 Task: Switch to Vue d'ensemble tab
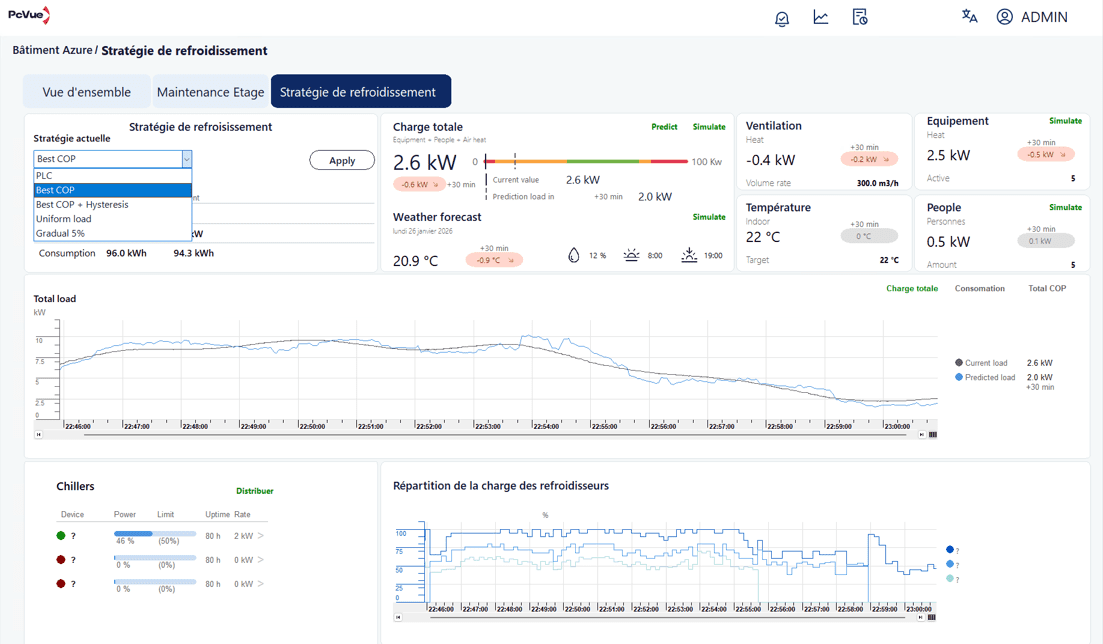87,92
